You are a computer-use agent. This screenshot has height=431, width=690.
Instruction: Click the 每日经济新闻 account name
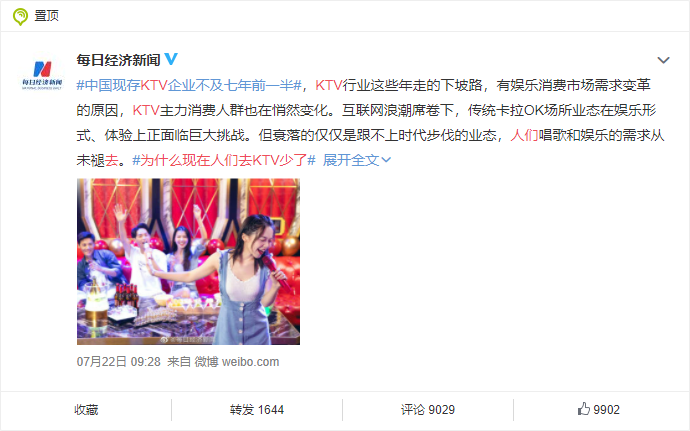118,60
